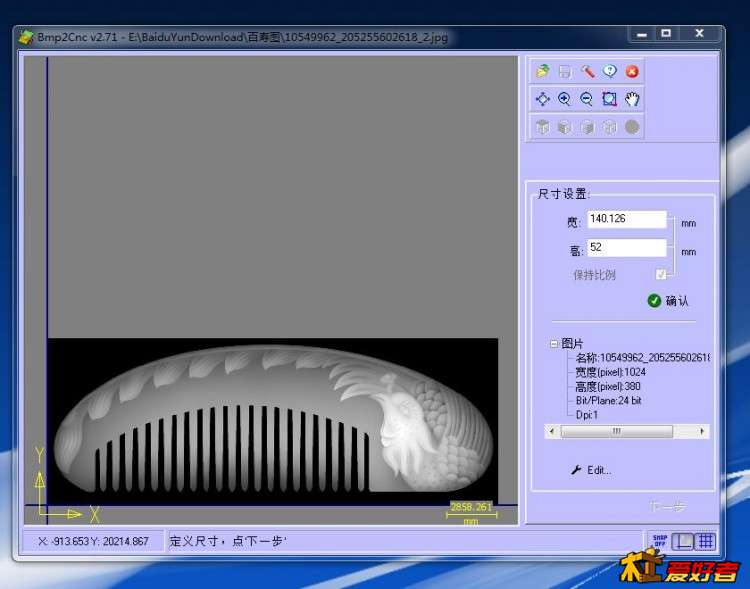Image resolution: width=750 pixels, height=589 pixels.
Task: Click the width field showing 140.126
Action: point(627,219)
